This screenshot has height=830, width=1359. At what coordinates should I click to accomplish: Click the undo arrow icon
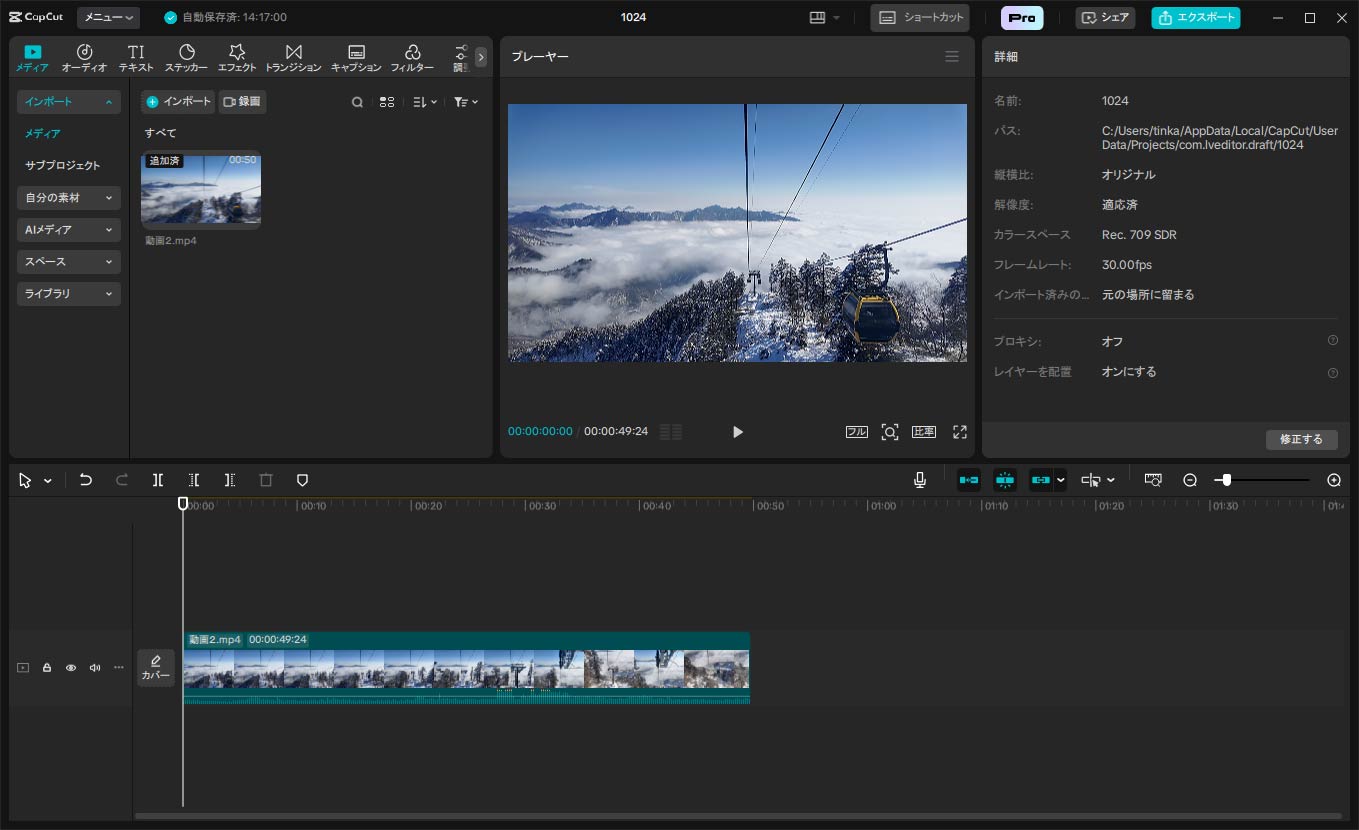[86, 480]
